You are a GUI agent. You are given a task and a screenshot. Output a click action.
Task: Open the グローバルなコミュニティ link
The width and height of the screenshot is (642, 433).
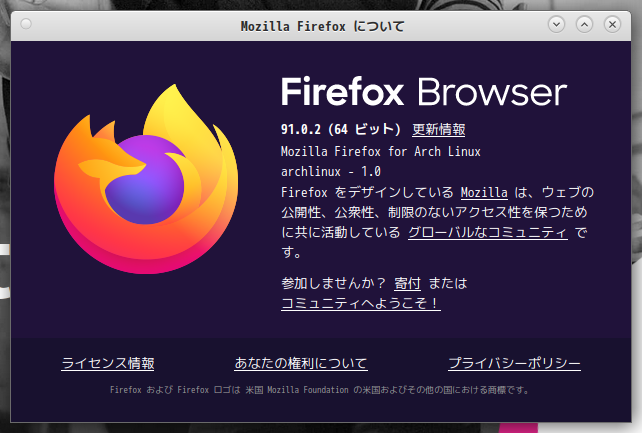(x=488, y=232)
